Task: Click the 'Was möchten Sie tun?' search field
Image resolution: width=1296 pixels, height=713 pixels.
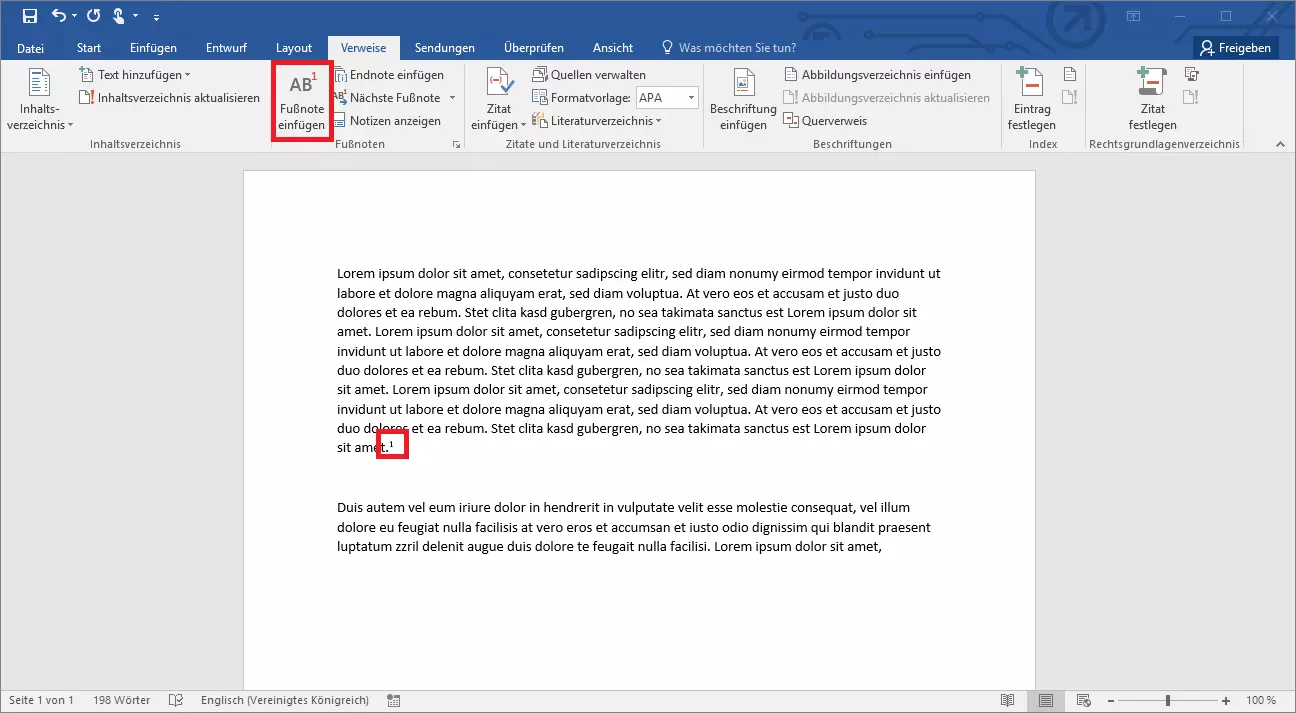Action: (x=729, y=48)
